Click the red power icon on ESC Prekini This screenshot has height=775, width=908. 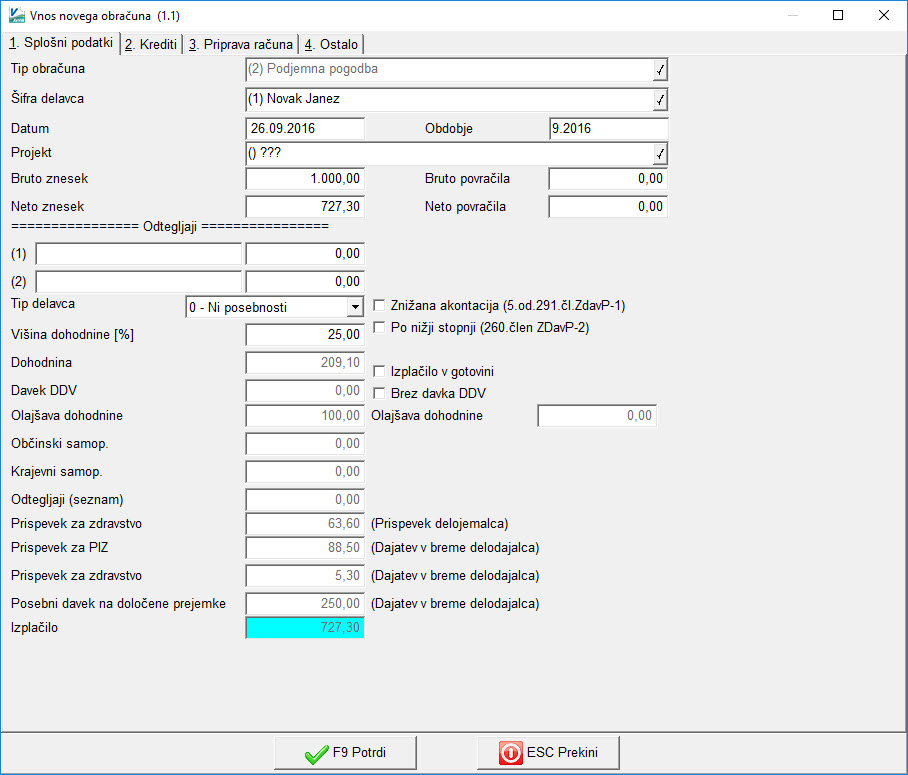point(510,753)
